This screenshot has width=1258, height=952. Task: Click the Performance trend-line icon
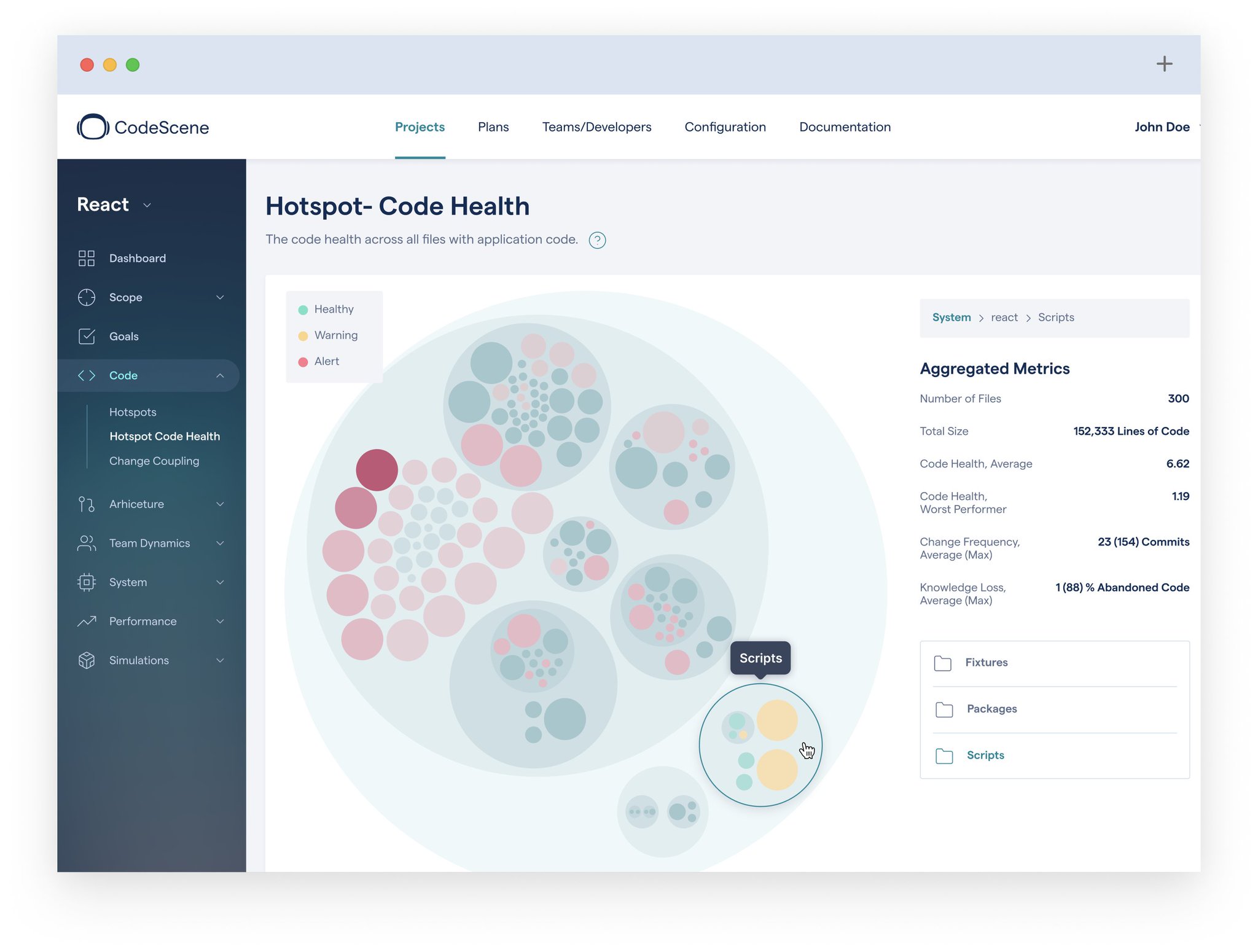[87, 621]
